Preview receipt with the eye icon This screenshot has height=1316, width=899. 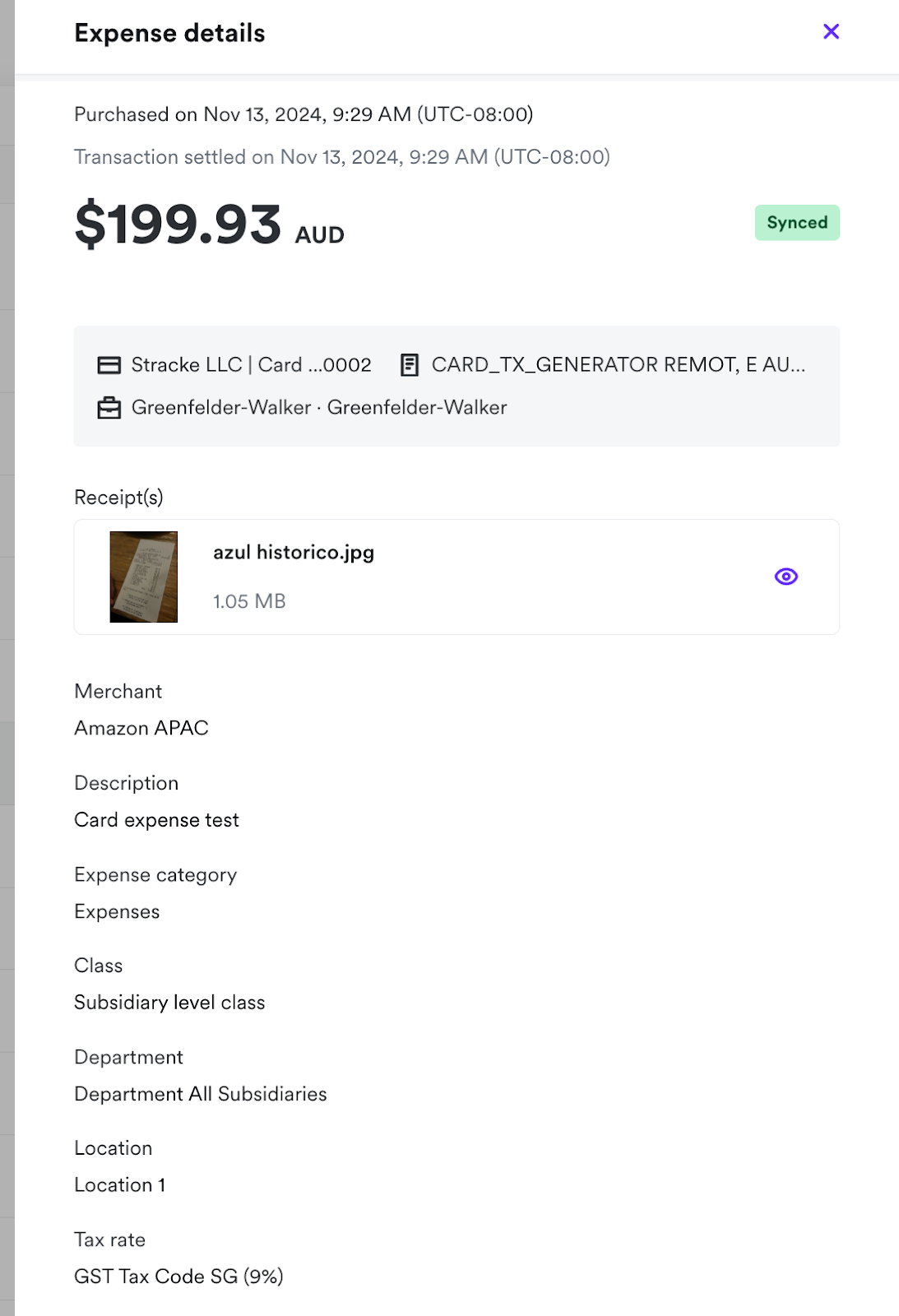click(x=786, y=577)
